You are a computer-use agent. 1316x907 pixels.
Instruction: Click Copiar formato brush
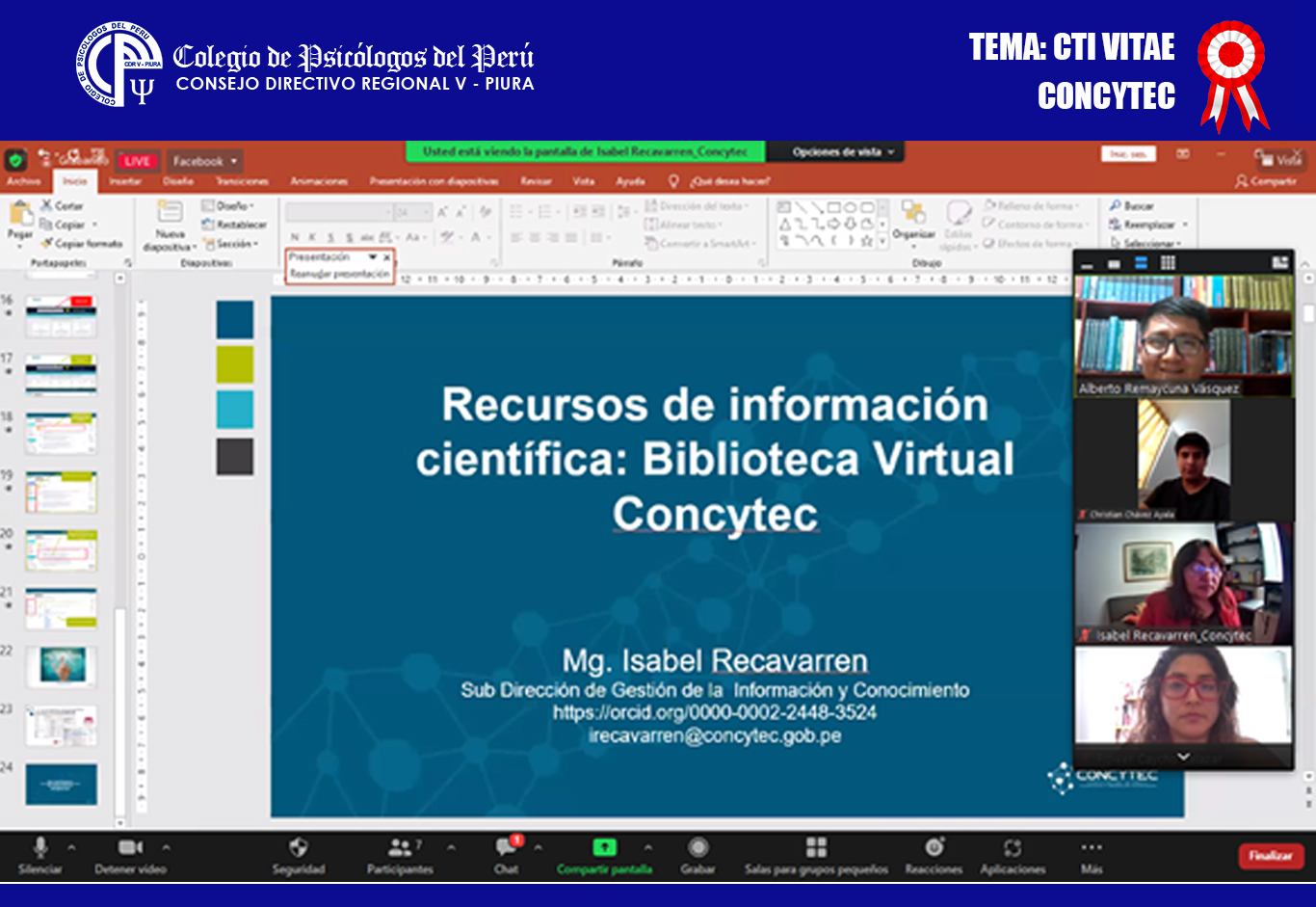[x=81, y=244]
